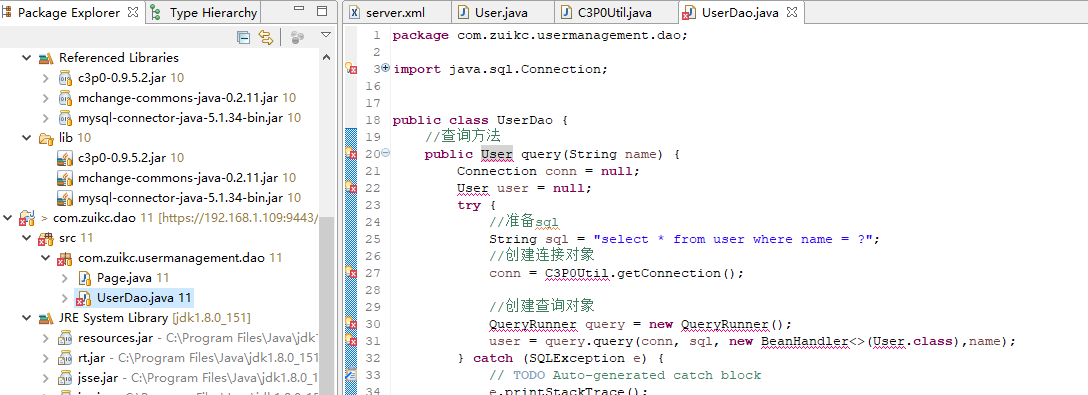
Task: Expand c3p0-0.9.5.2.jar under Referenced Libraries
Action: (46, 78)
